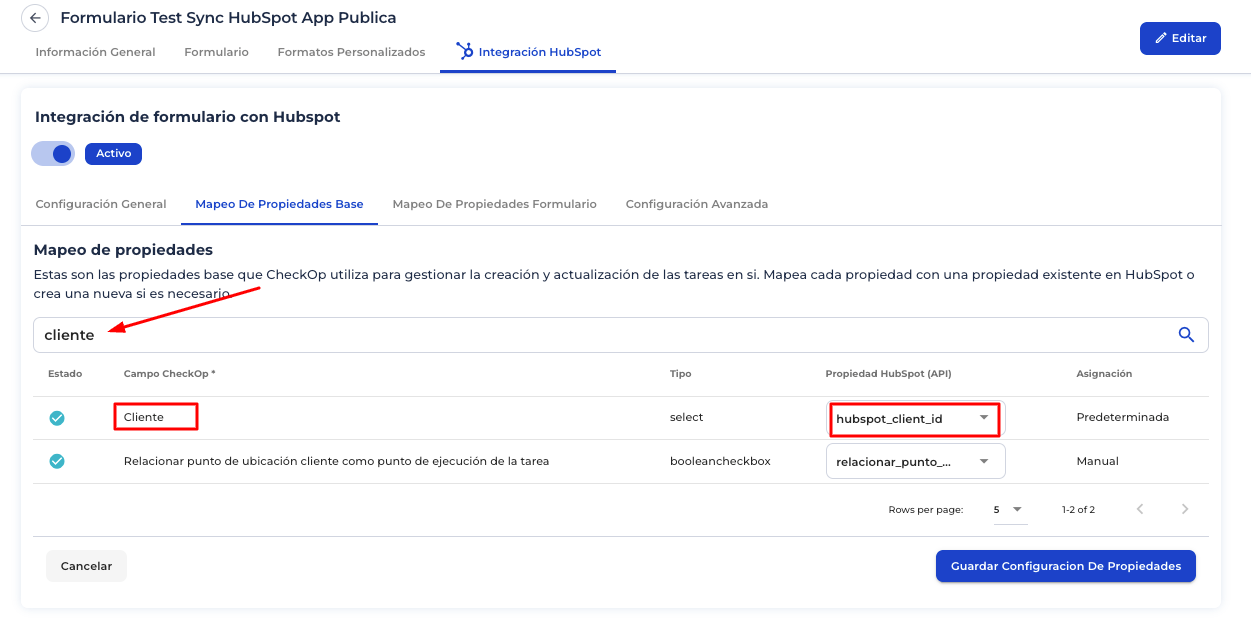Open Mapeo De Propiedades Formulario tab
This screenshot has height=635, width=1251.
pos(494,204)
